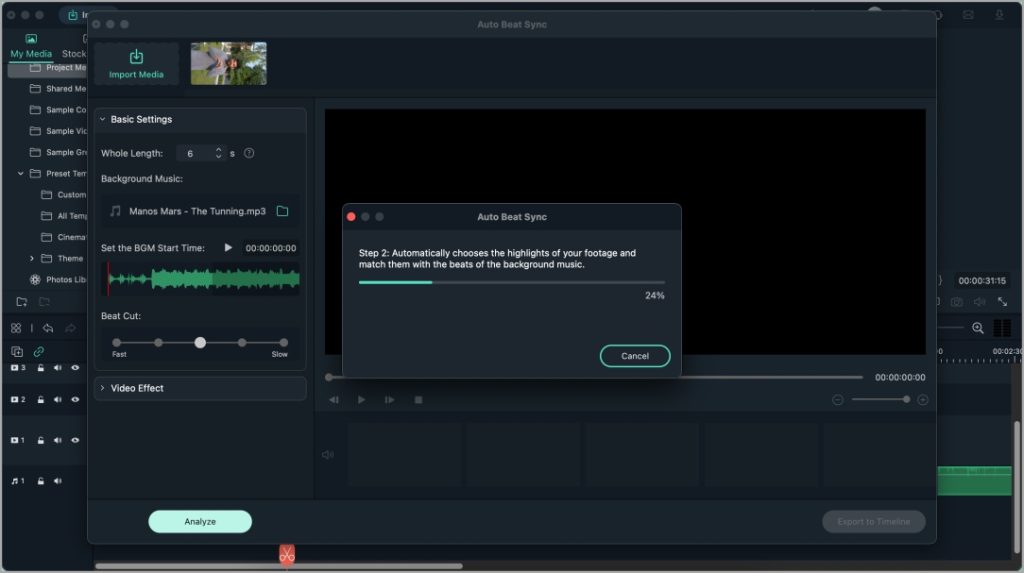Click the add track icon
The height and width of the screenshot is (573, 1024).
pos(17,352)
